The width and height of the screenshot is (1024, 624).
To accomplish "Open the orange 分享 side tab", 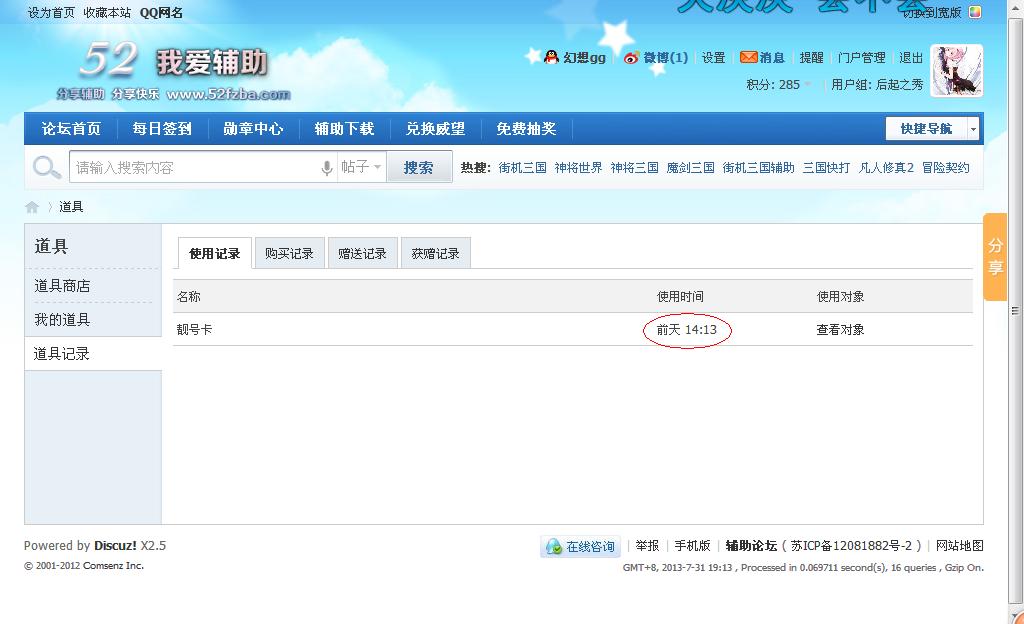I will (995, 257).
